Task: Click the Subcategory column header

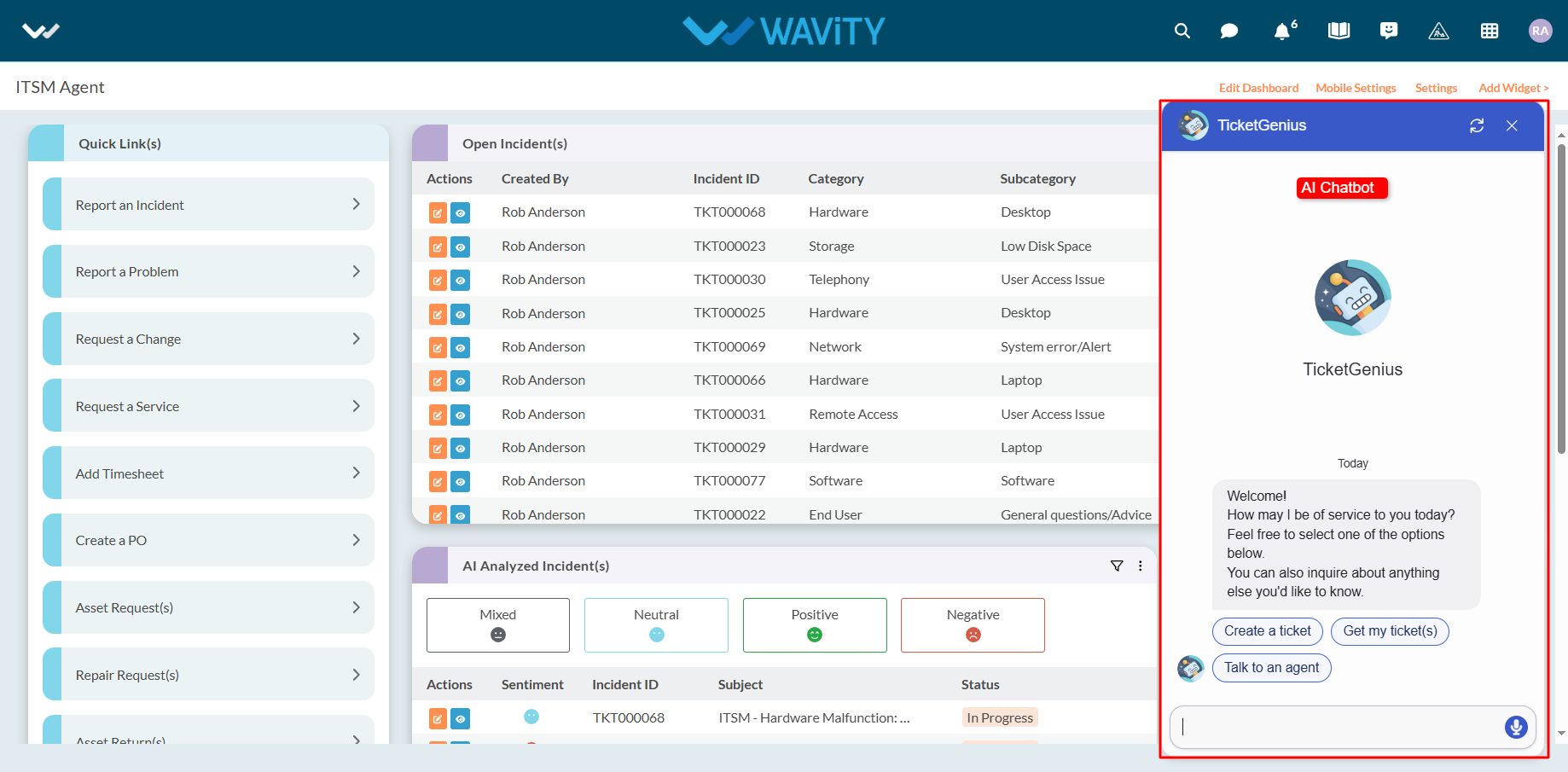Action: [1037, 179]
